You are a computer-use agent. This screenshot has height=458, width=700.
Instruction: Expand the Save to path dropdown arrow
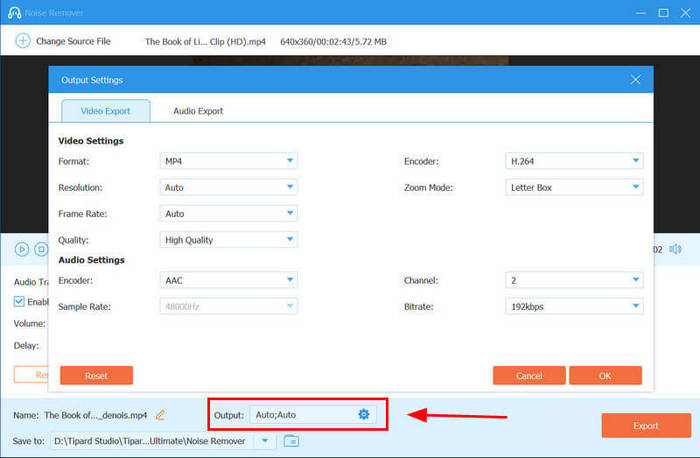265,441
